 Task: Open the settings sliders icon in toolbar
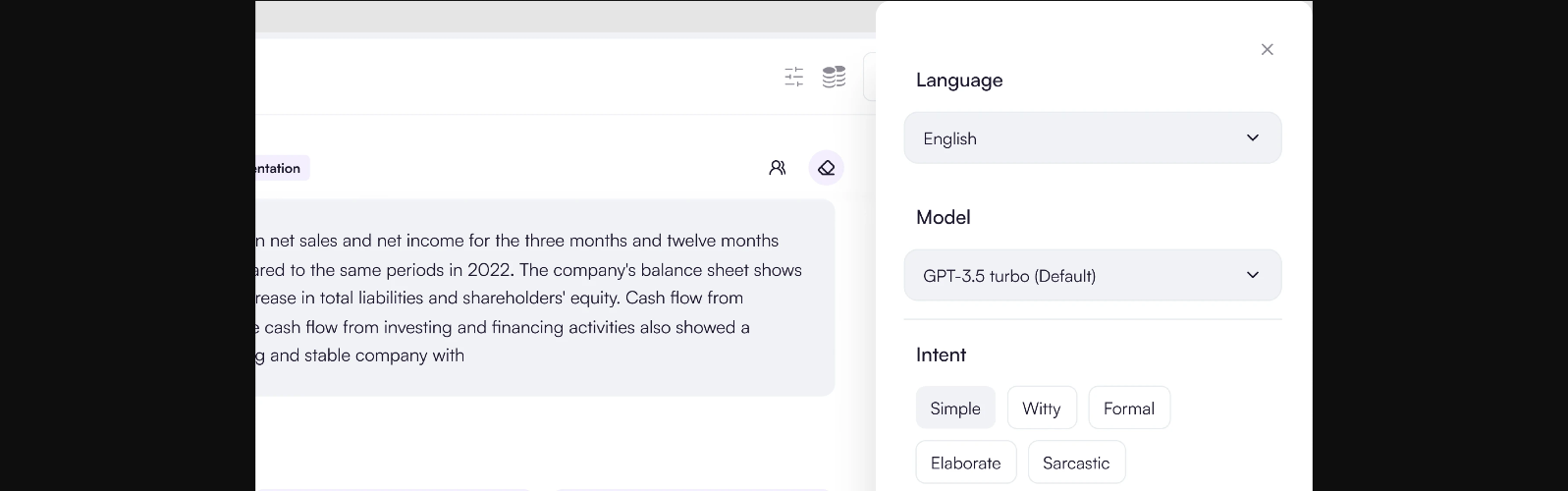pyautogui.click(x=794, y=77)
